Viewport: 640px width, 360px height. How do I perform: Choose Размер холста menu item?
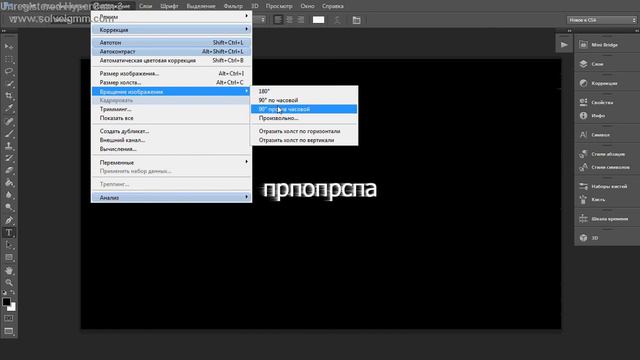[171, 82]
